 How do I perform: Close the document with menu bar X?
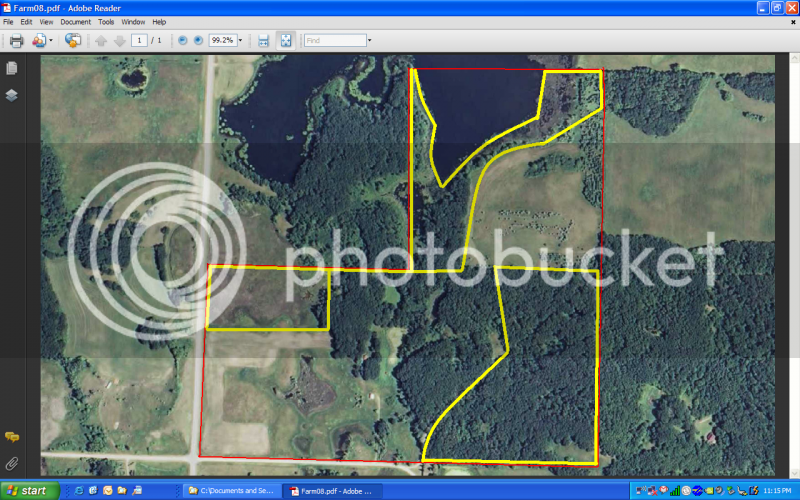[x=793, y=22]
